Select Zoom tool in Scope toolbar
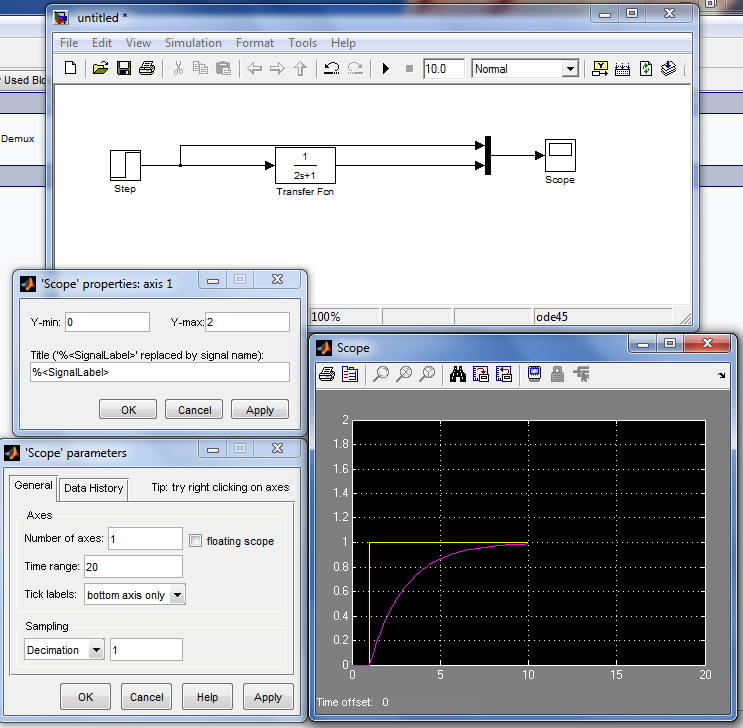743x728 pixels. click(381, 374)
